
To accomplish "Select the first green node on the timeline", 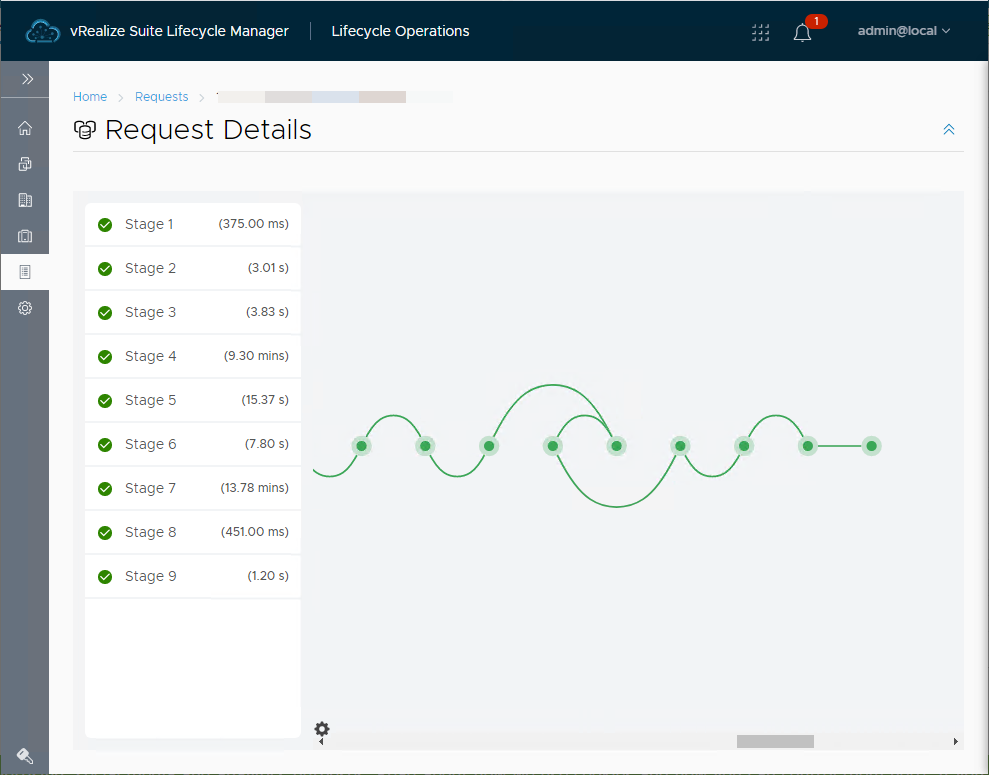I will (x=361, y=445).
